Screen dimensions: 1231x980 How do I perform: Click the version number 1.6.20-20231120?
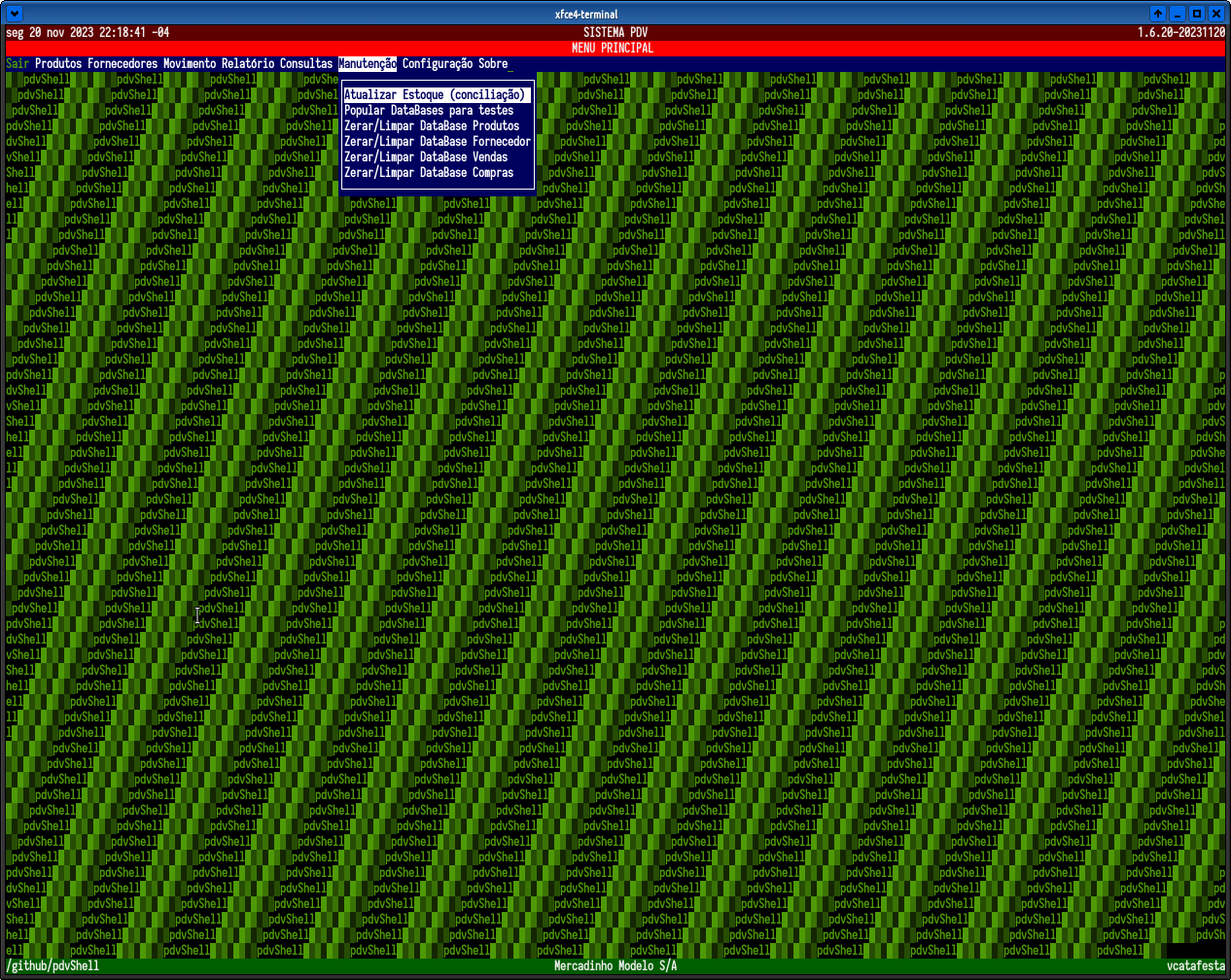pyautogui.click(x=1181, y=32)
